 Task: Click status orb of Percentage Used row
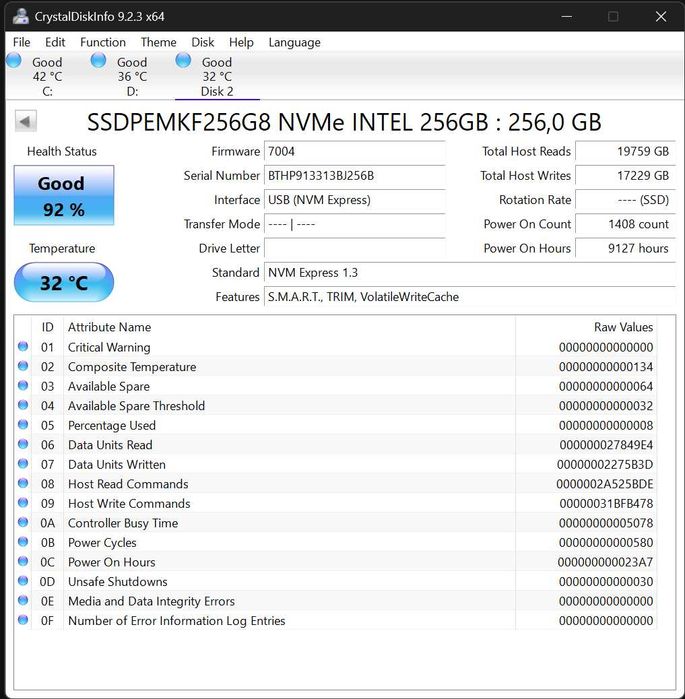[x=23, y=424]
